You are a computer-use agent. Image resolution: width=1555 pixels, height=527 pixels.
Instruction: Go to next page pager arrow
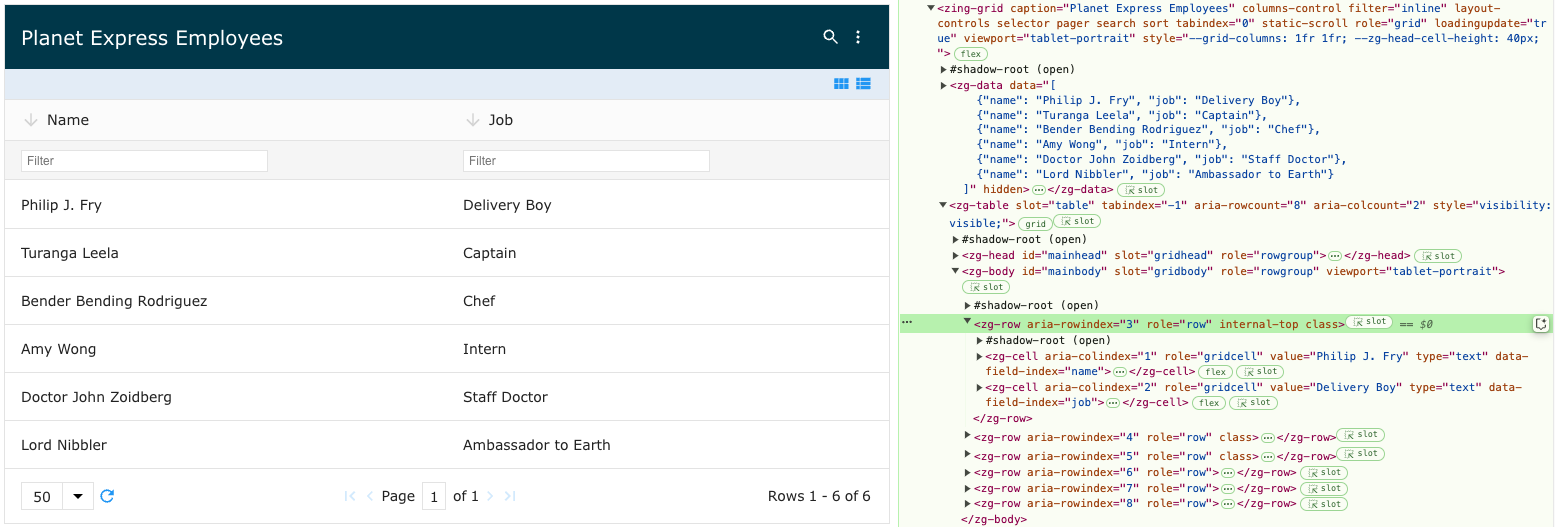(490, 496)
